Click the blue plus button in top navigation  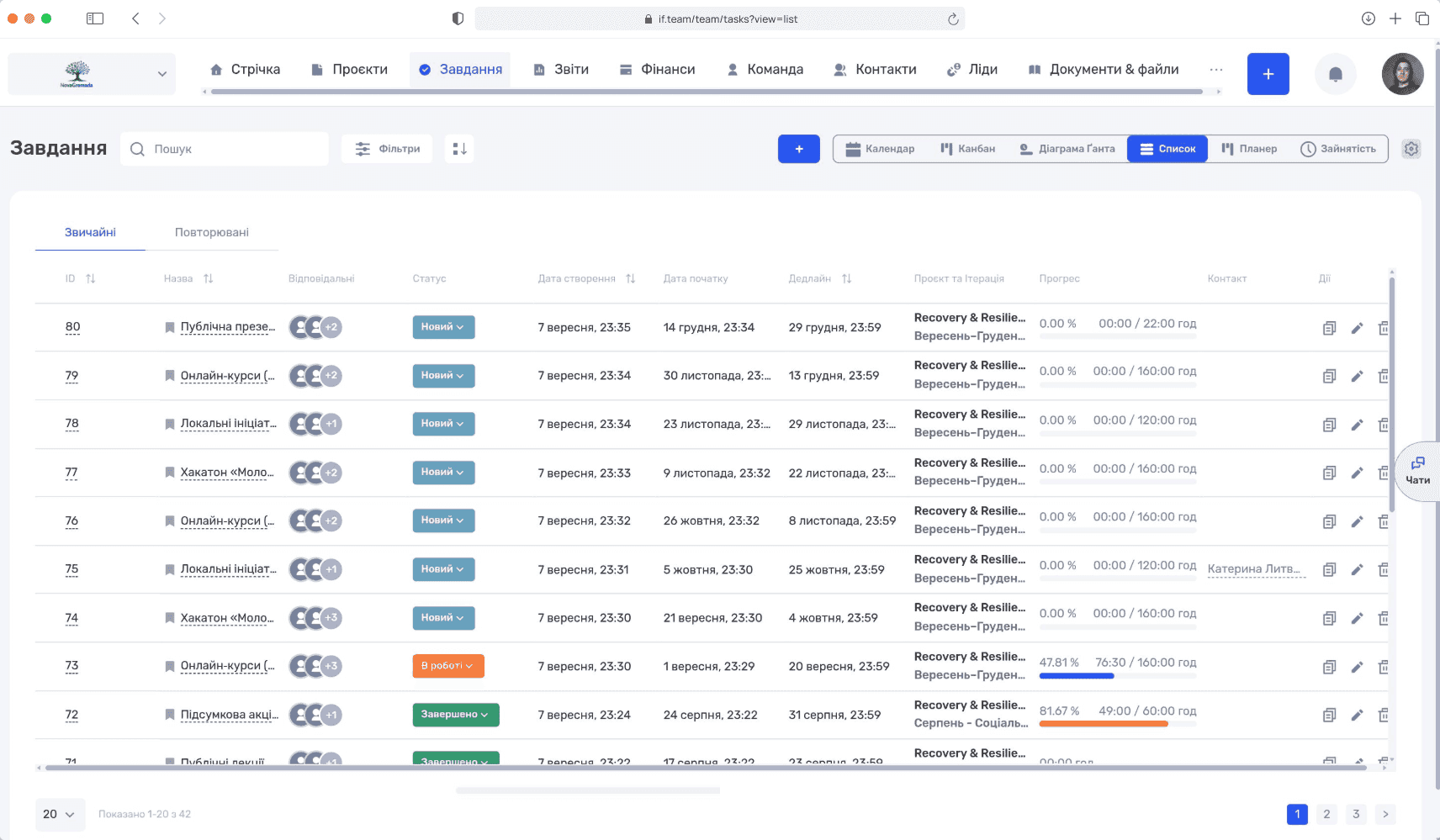[1268, 74]
